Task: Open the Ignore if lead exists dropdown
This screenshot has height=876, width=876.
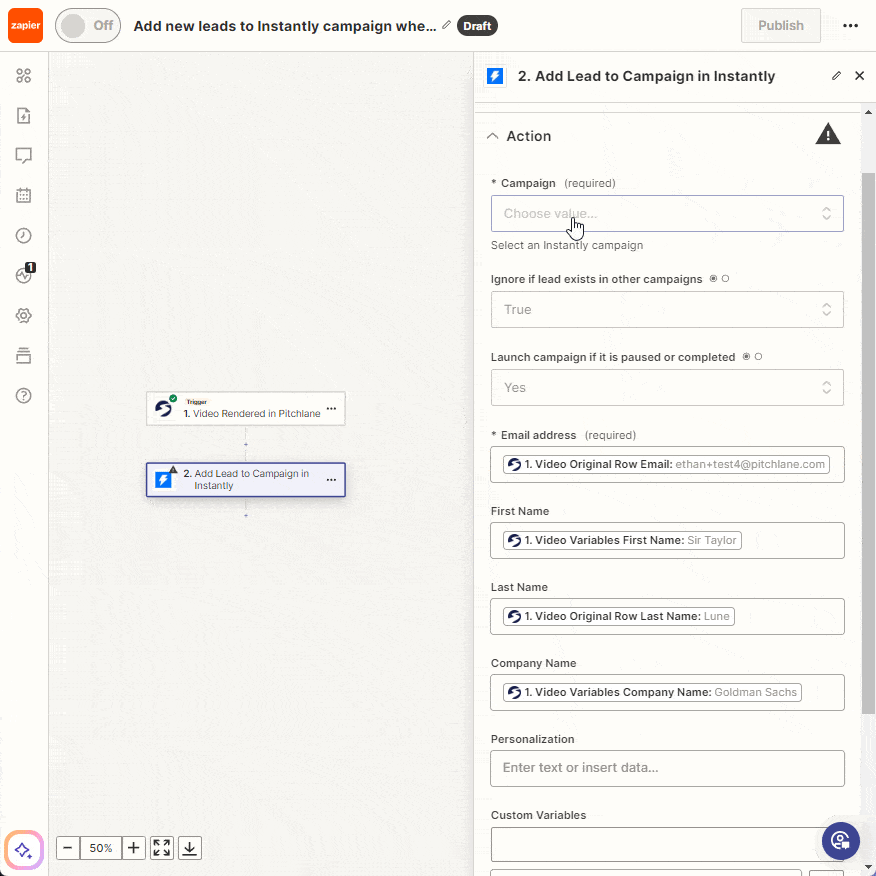Action: tap(667, 310)
